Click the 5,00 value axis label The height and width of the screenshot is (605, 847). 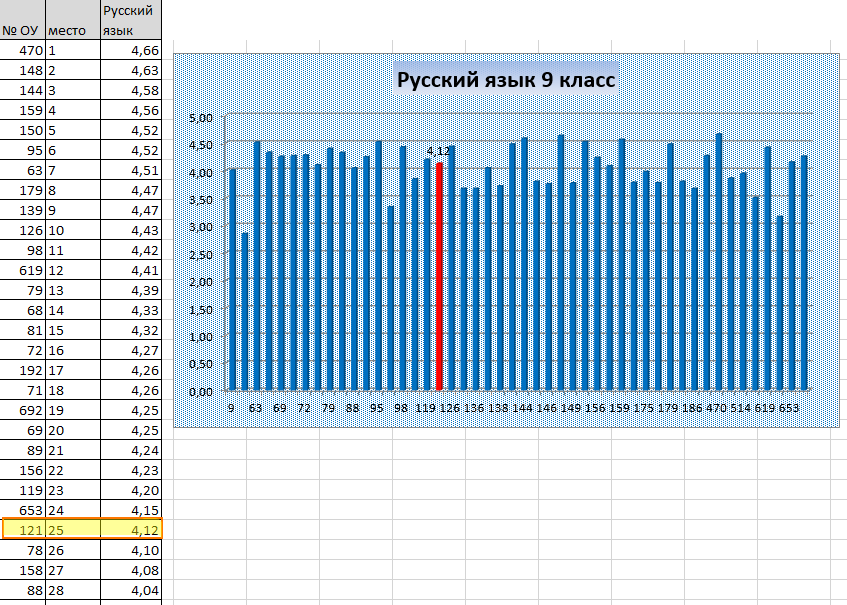pyautogui.click(x=201, y=118)
